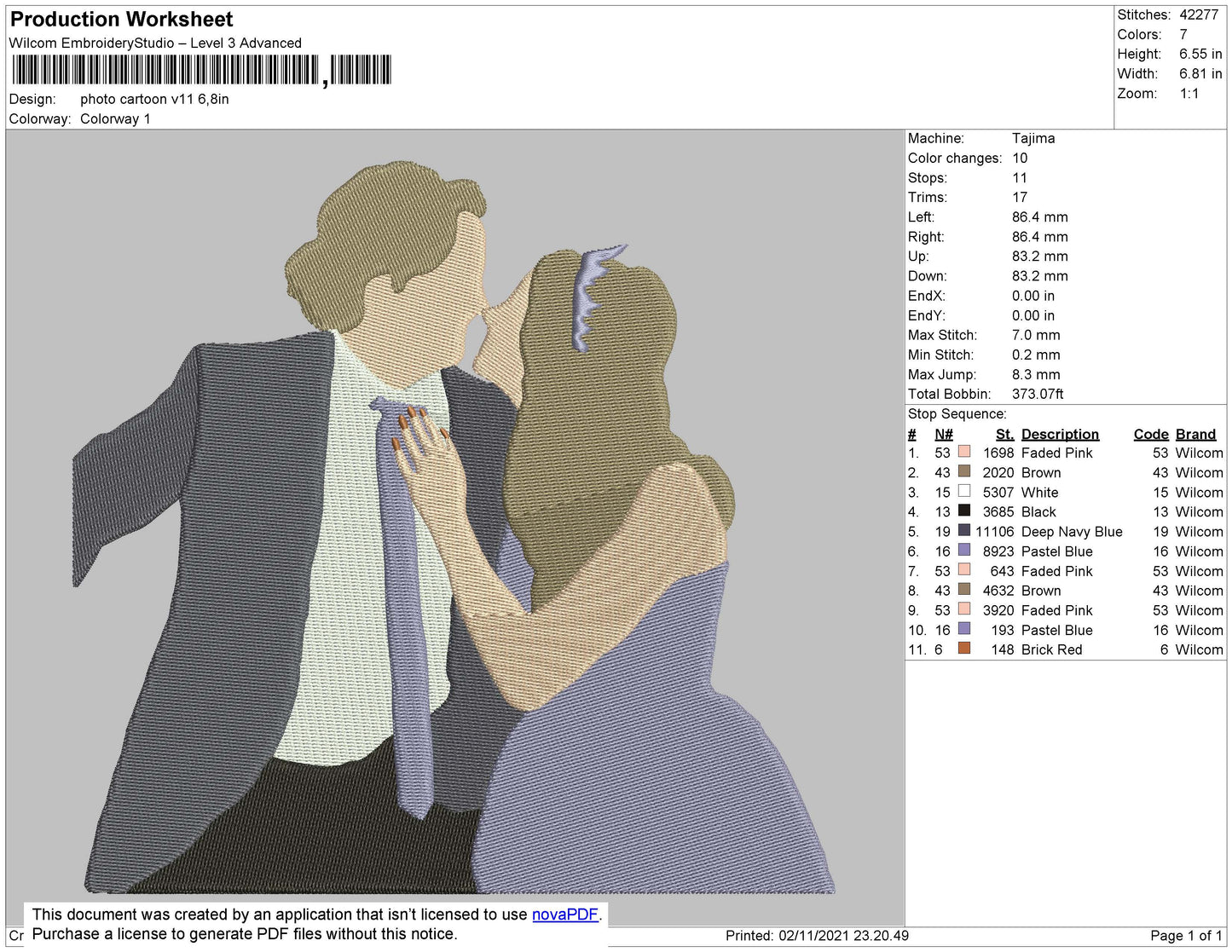Click the Trims value 17

click(1020, 197)
